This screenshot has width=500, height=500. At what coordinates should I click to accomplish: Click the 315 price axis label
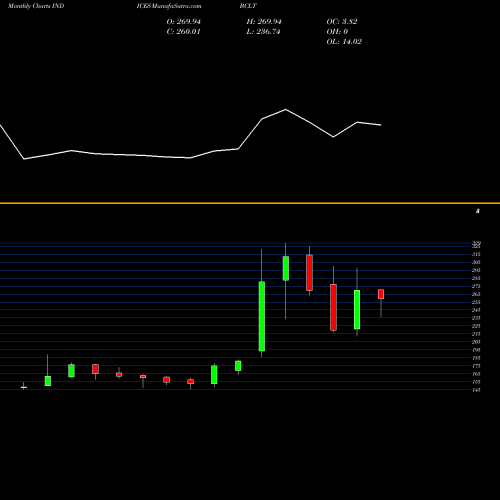point(476,254)
